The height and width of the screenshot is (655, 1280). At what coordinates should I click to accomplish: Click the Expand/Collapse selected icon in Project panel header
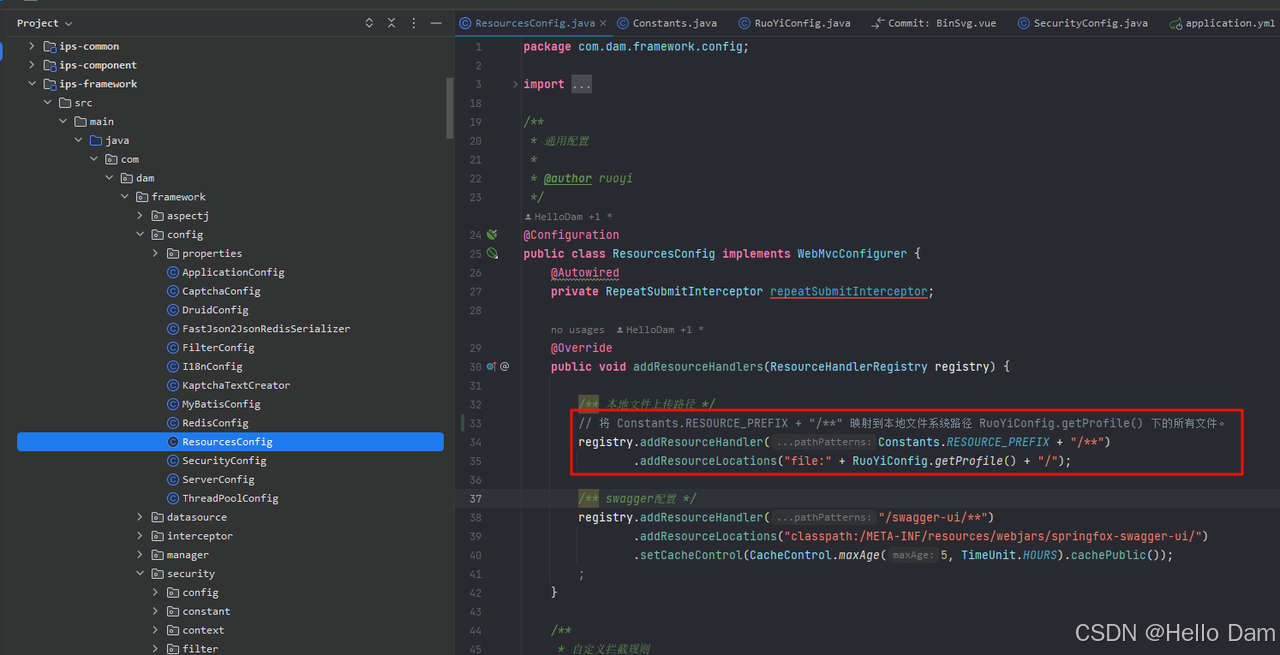click(369, 23)
